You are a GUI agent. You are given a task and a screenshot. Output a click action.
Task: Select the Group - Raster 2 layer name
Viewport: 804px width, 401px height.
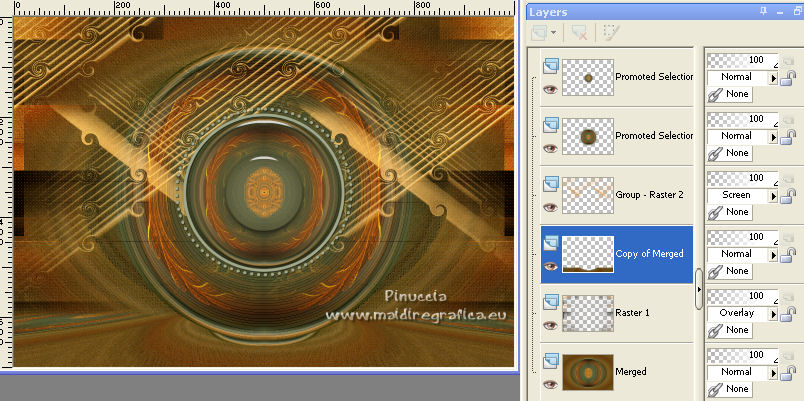point(650,195)
